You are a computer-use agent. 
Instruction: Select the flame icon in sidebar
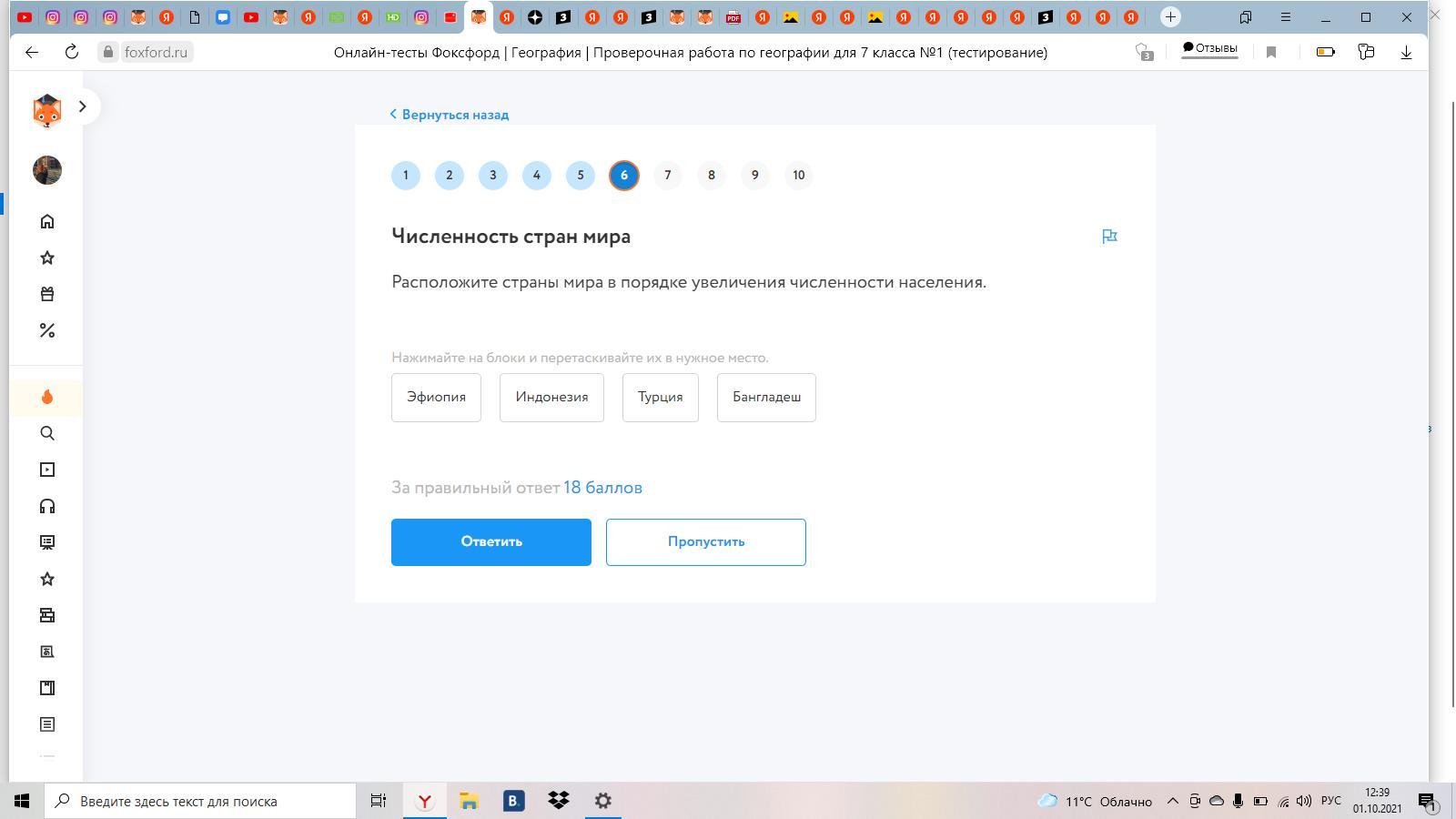pos(47,397)
